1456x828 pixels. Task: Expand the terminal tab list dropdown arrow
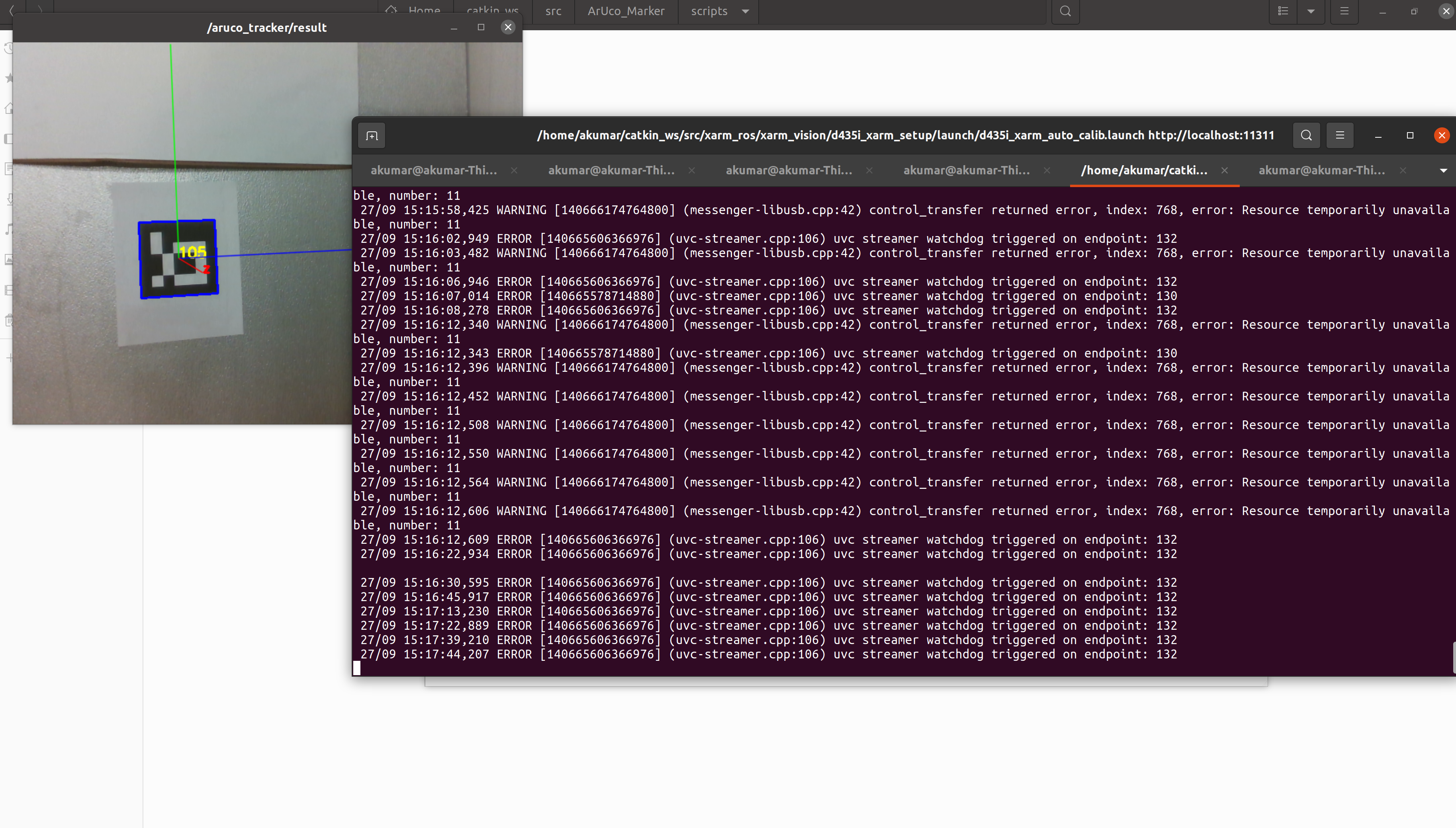click(1443, 171)
